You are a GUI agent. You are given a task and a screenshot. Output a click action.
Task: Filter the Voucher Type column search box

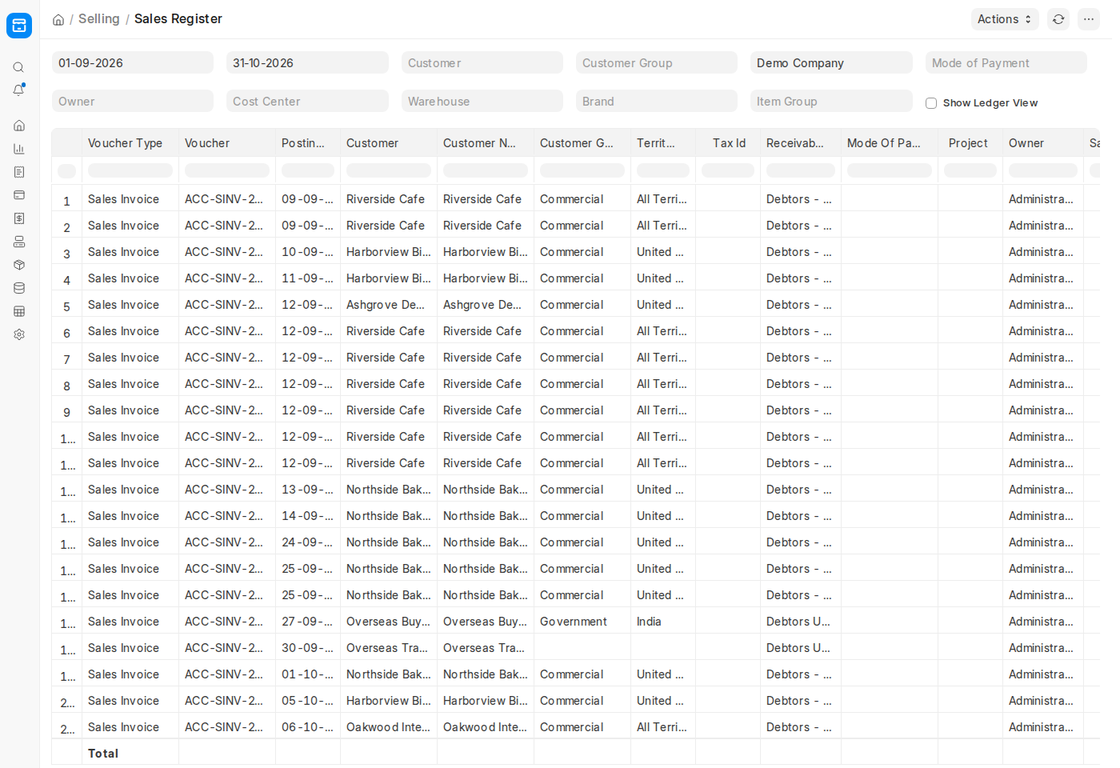(130, 171)
